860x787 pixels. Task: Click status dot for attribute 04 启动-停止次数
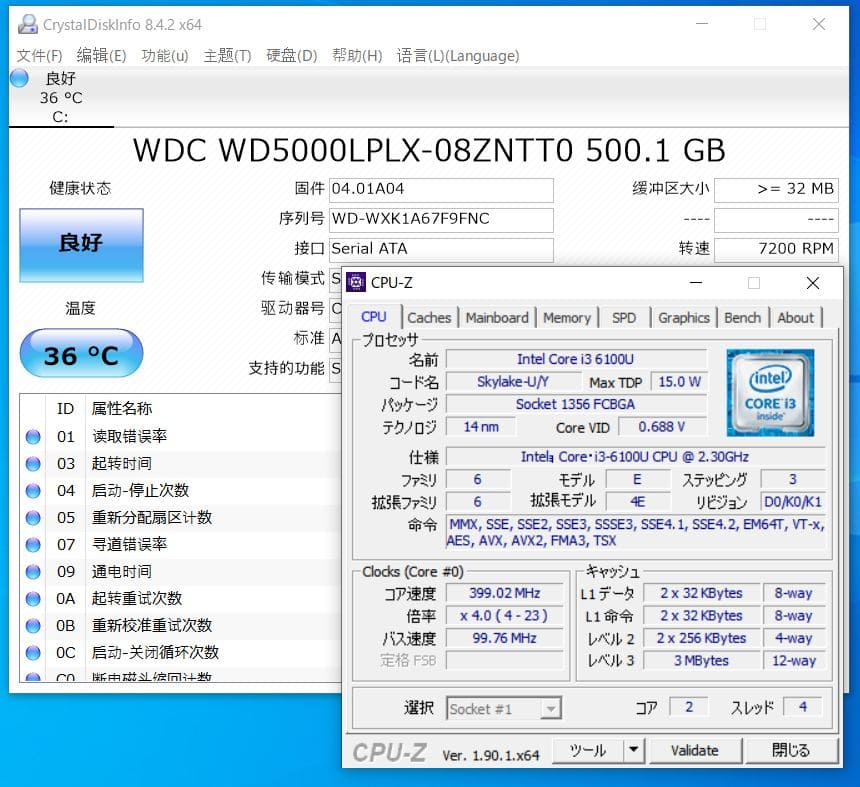33,491
